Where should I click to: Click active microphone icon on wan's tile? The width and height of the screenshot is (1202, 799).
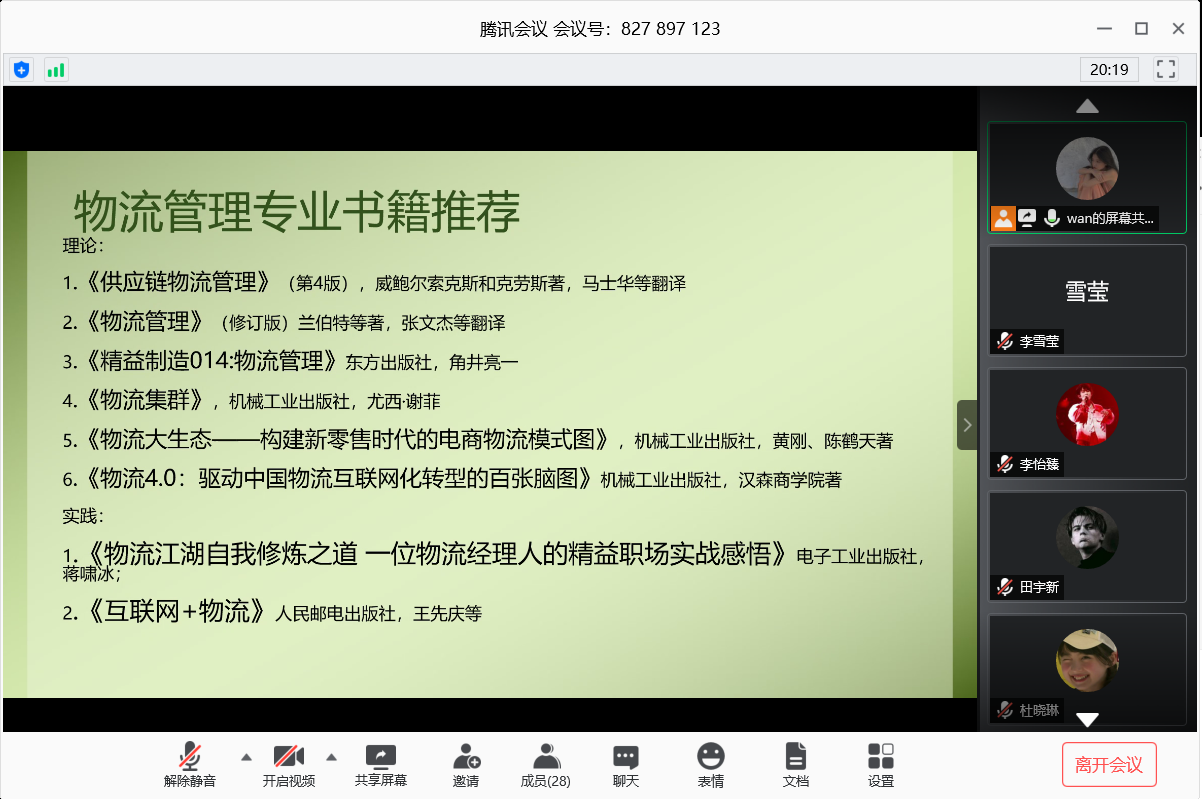1051,218
